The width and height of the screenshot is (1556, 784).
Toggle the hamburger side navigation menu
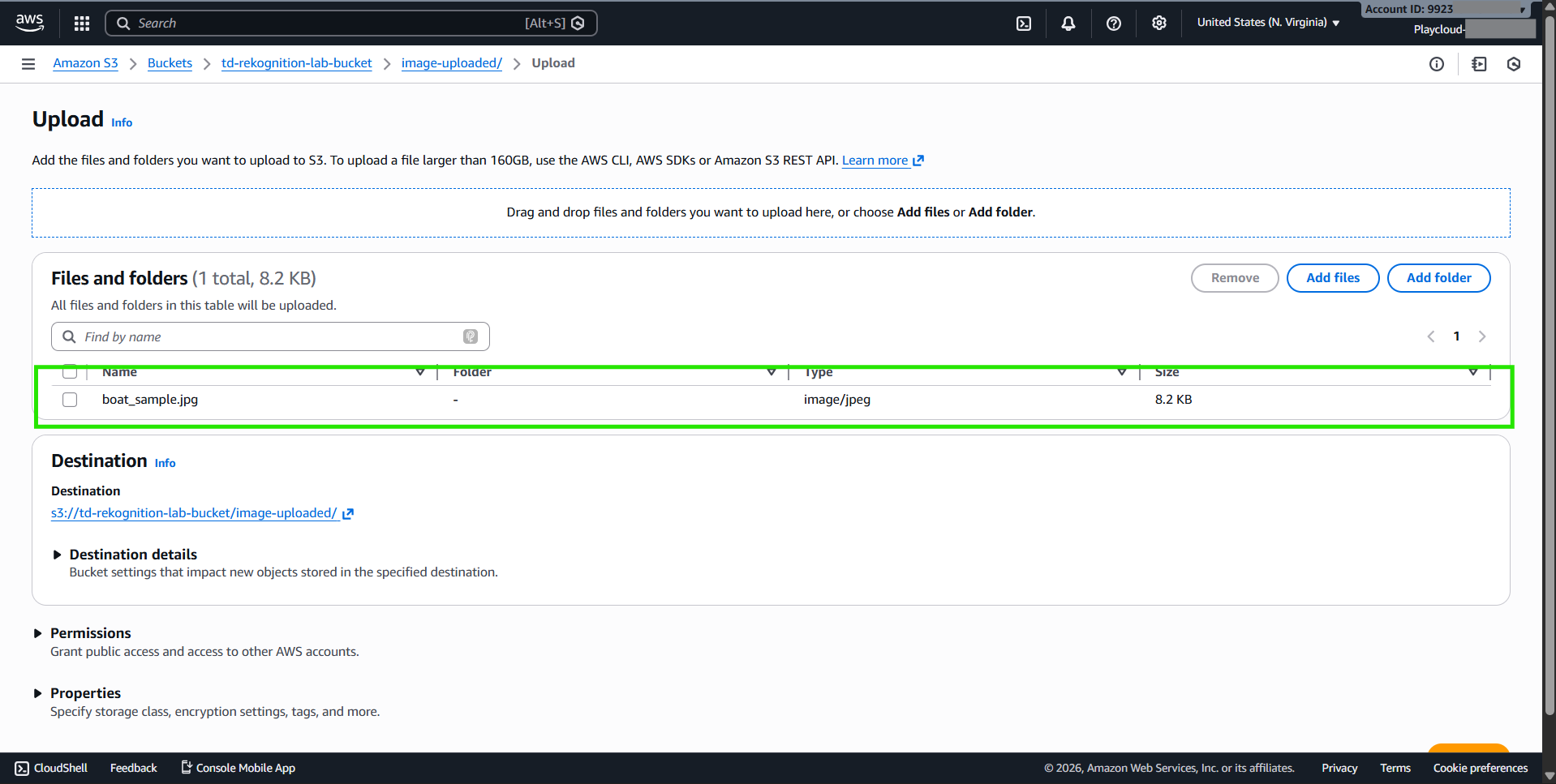(x=28, y=64)
